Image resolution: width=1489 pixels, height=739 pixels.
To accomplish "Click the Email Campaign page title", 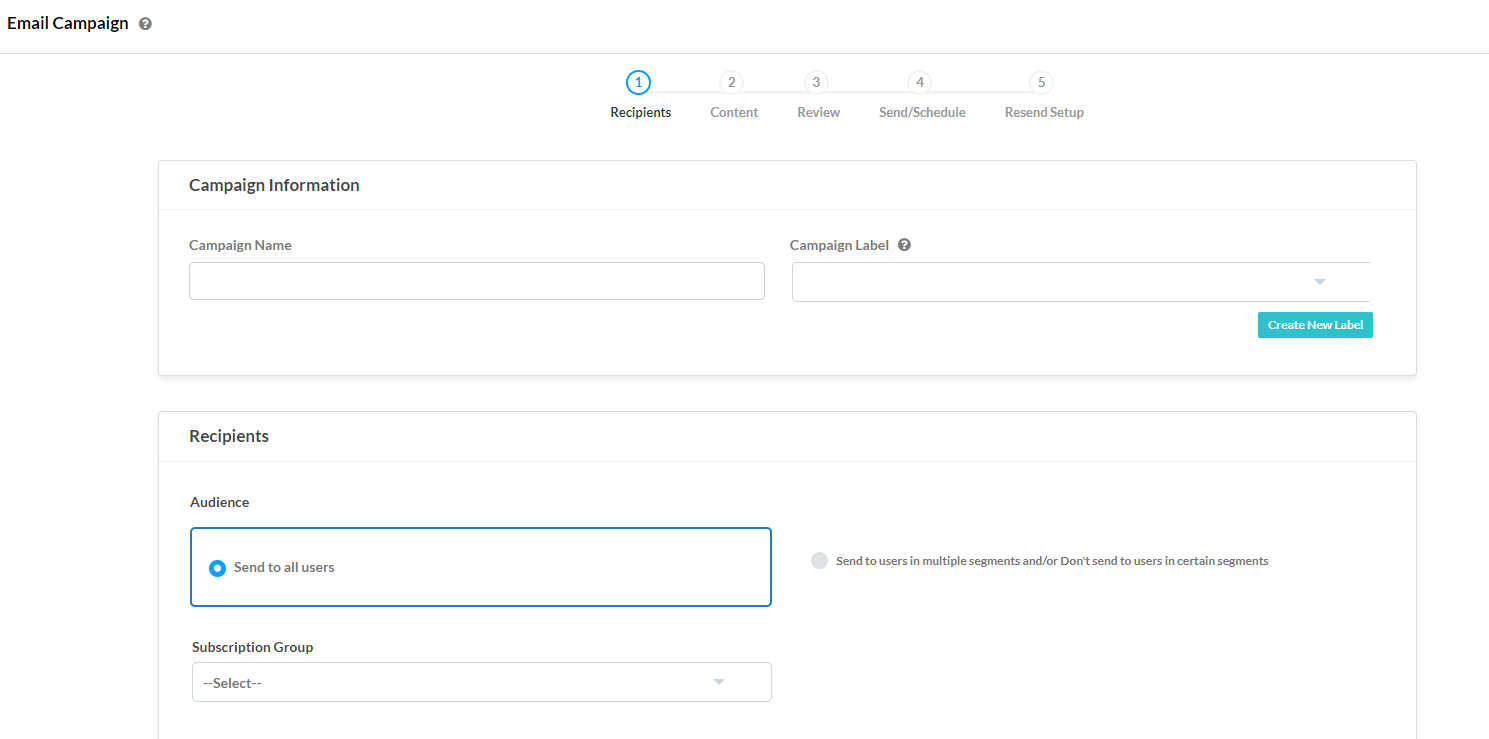I will point(68,23).
